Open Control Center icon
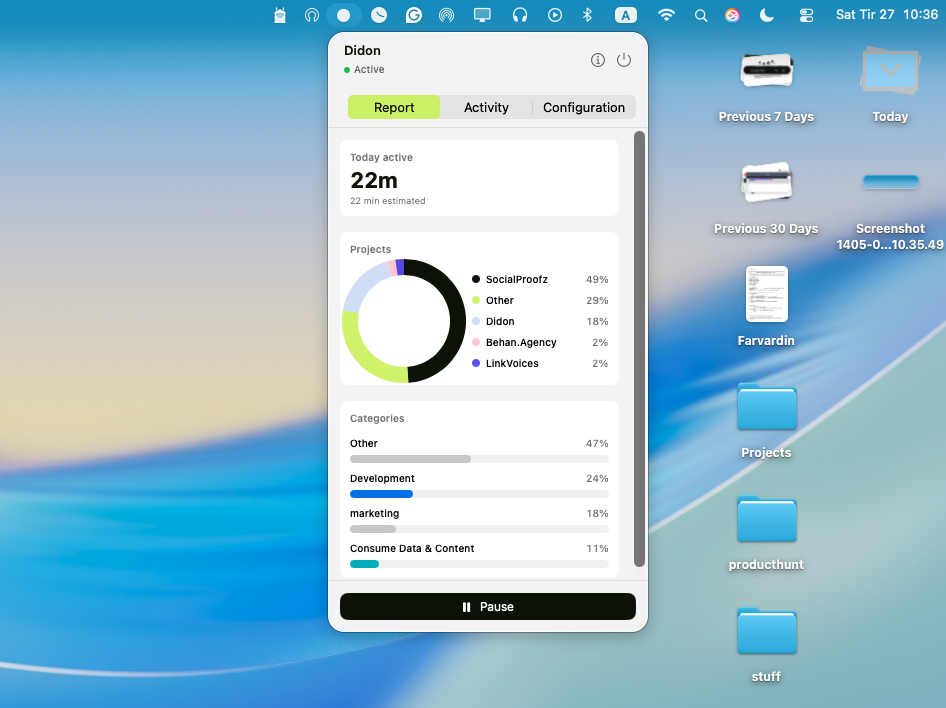The width and height of the screenshot is (946, 708). click(806, 16)
